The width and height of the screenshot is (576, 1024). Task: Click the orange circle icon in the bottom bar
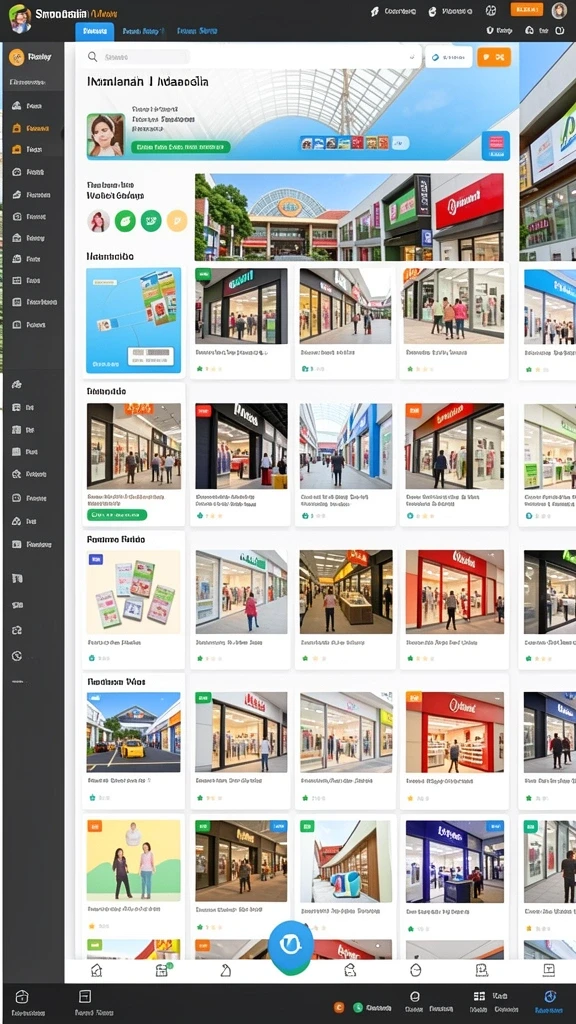click(339, 1007)
